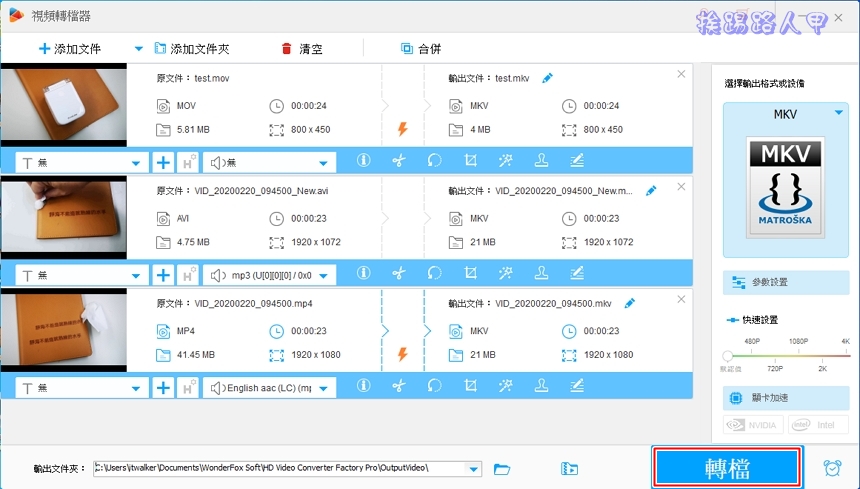Image resolution: width=860 pixels, height=489 pixels.
Task: Add subtitle plus for VID_20200220_094500_New.avi
Action: (x=163, y=275)
